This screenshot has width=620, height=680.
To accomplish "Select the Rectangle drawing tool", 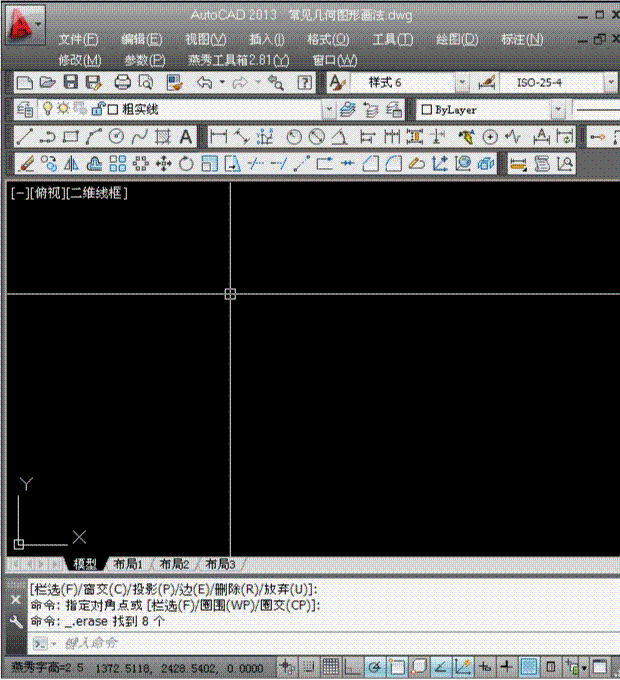I will point(71,137).
